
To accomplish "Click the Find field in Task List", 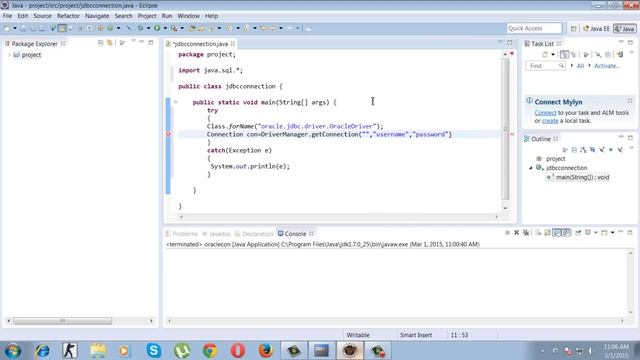I will 545,66.
